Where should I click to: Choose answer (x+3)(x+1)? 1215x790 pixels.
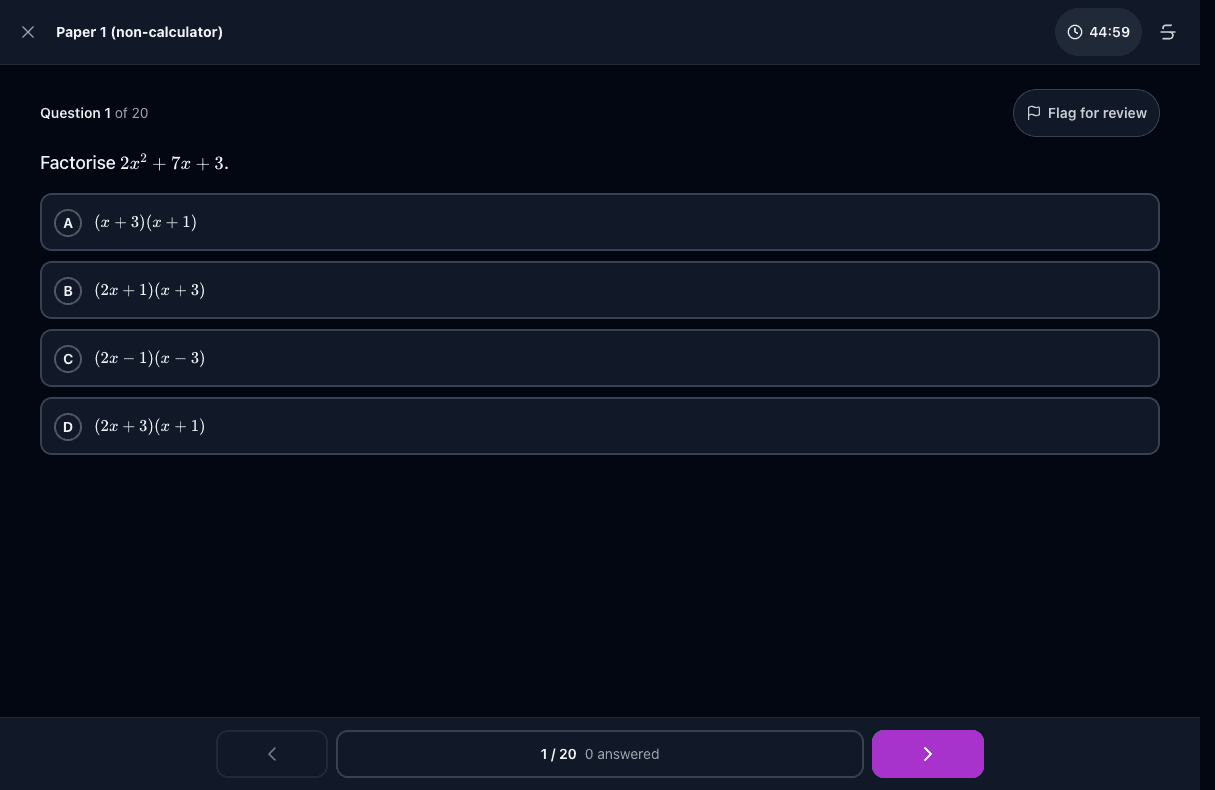click(600, 222)
